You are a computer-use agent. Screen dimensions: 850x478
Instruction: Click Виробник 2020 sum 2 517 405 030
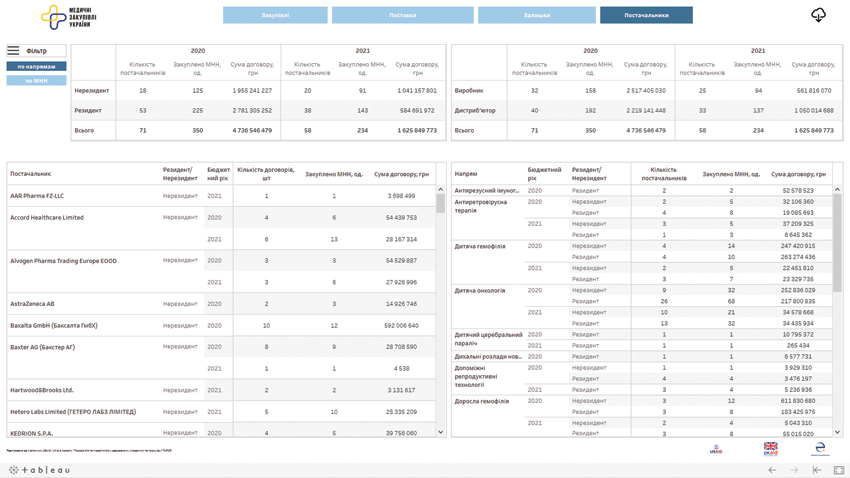click(x=646, y=91)
